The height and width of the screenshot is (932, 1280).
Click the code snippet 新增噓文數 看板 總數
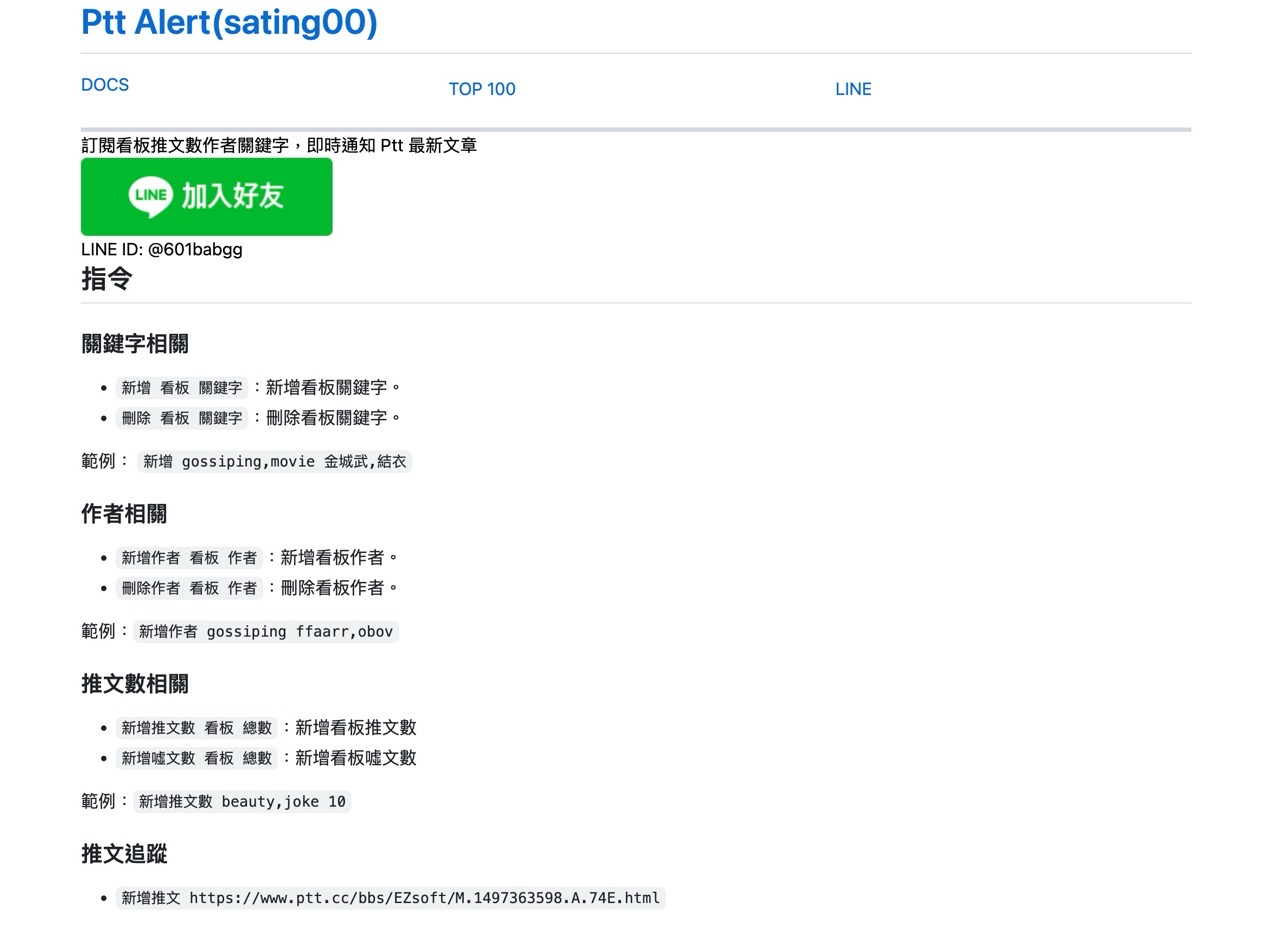[x=197, y=758]
